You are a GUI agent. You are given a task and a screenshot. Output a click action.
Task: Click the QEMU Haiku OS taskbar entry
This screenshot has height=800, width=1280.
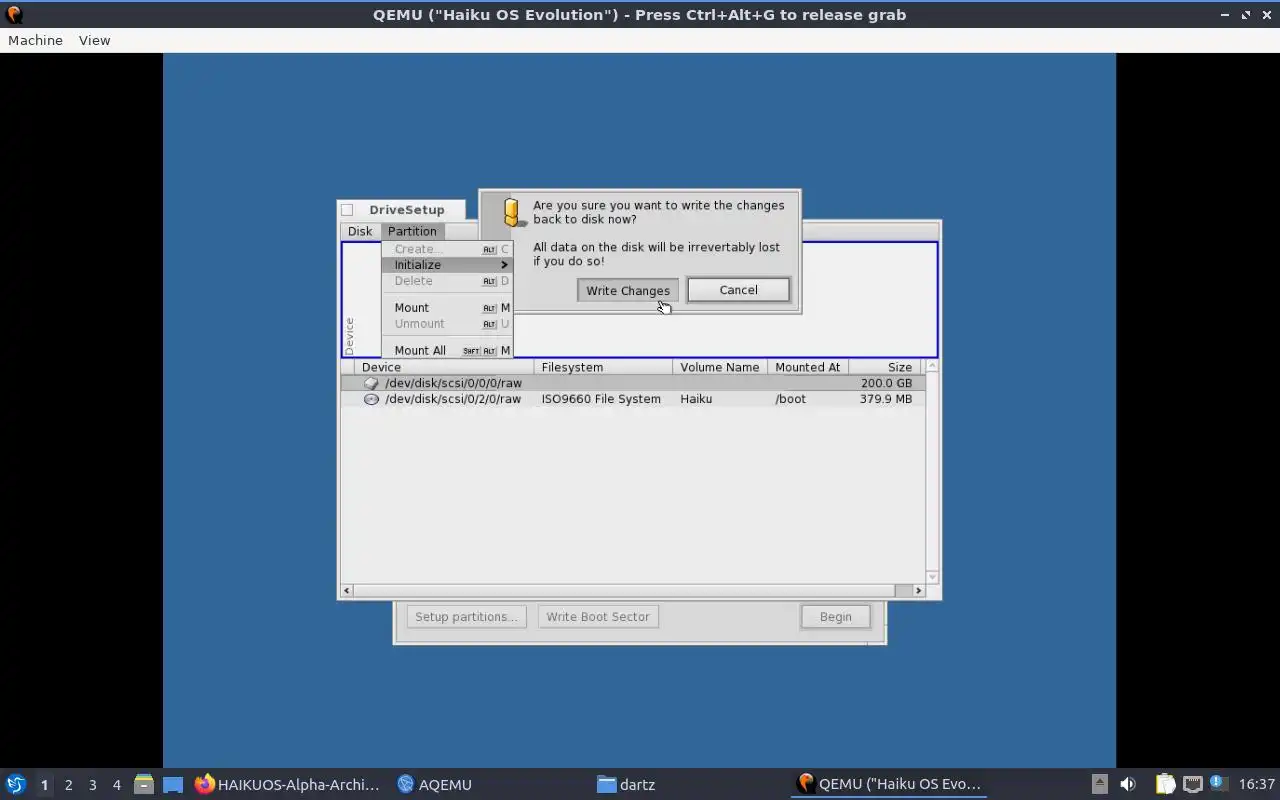pos(890,785)
